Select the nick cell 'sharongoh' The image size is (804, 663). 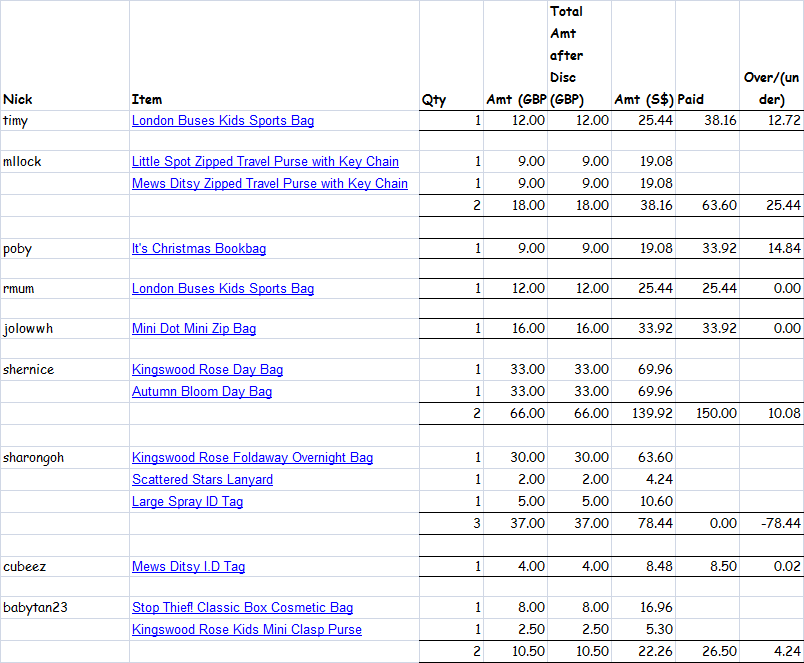click(65, 457)
